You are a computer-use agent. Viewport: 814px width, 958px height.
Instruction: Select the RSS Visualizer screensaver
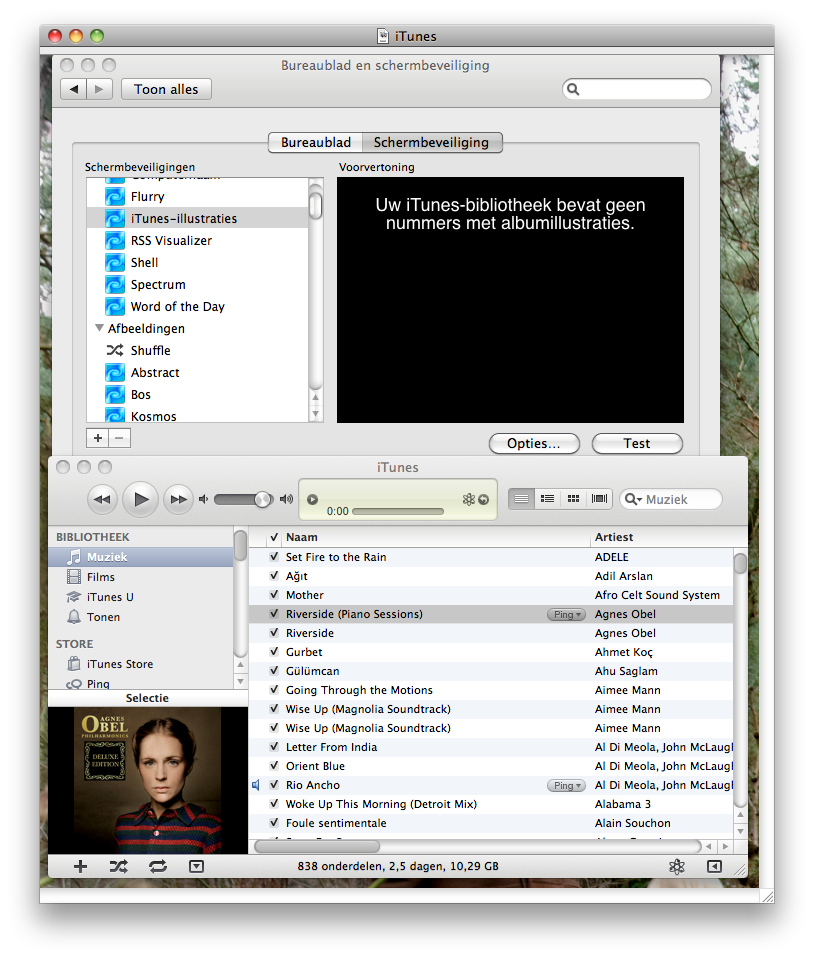tap(197, 241)
